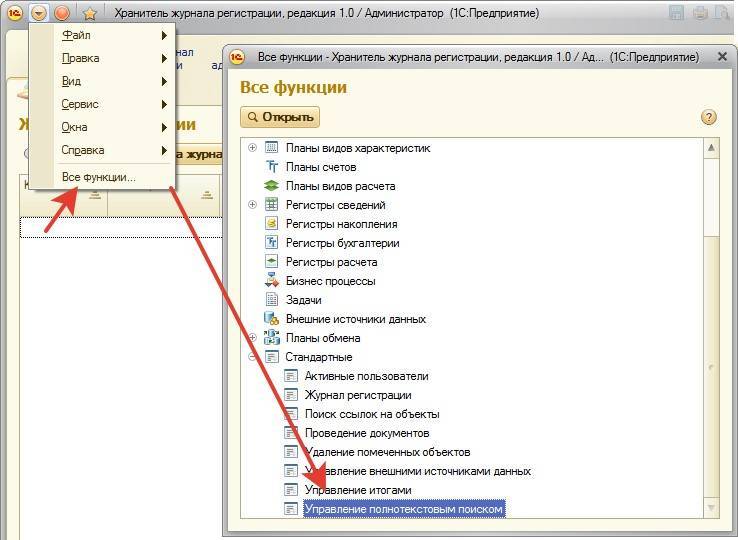Click the save diskette icon in title bar
The image size is (738, 540).
coord(677,13)
